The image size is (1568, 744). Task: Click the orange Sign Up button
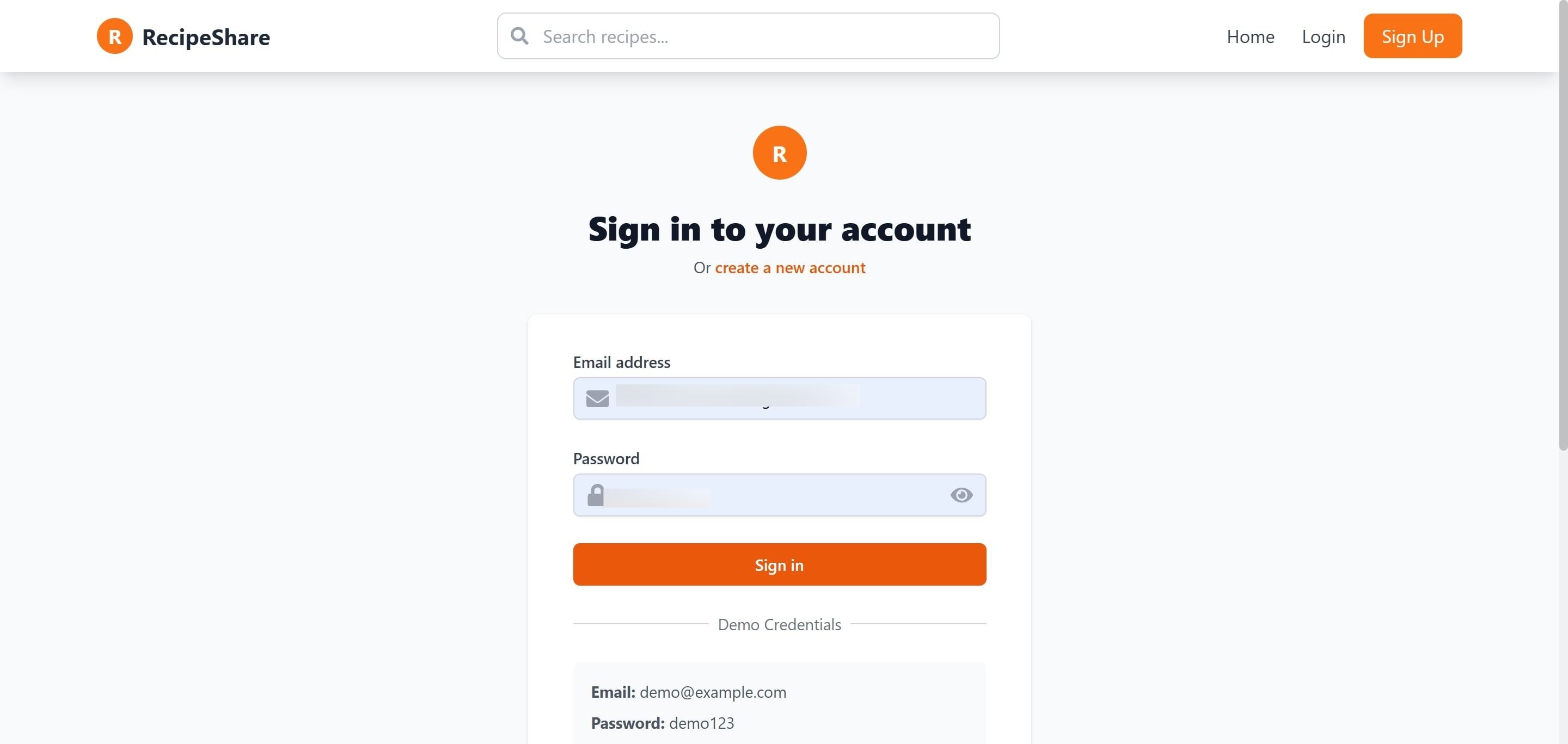pyautogui.click(x=1412, y=36)
